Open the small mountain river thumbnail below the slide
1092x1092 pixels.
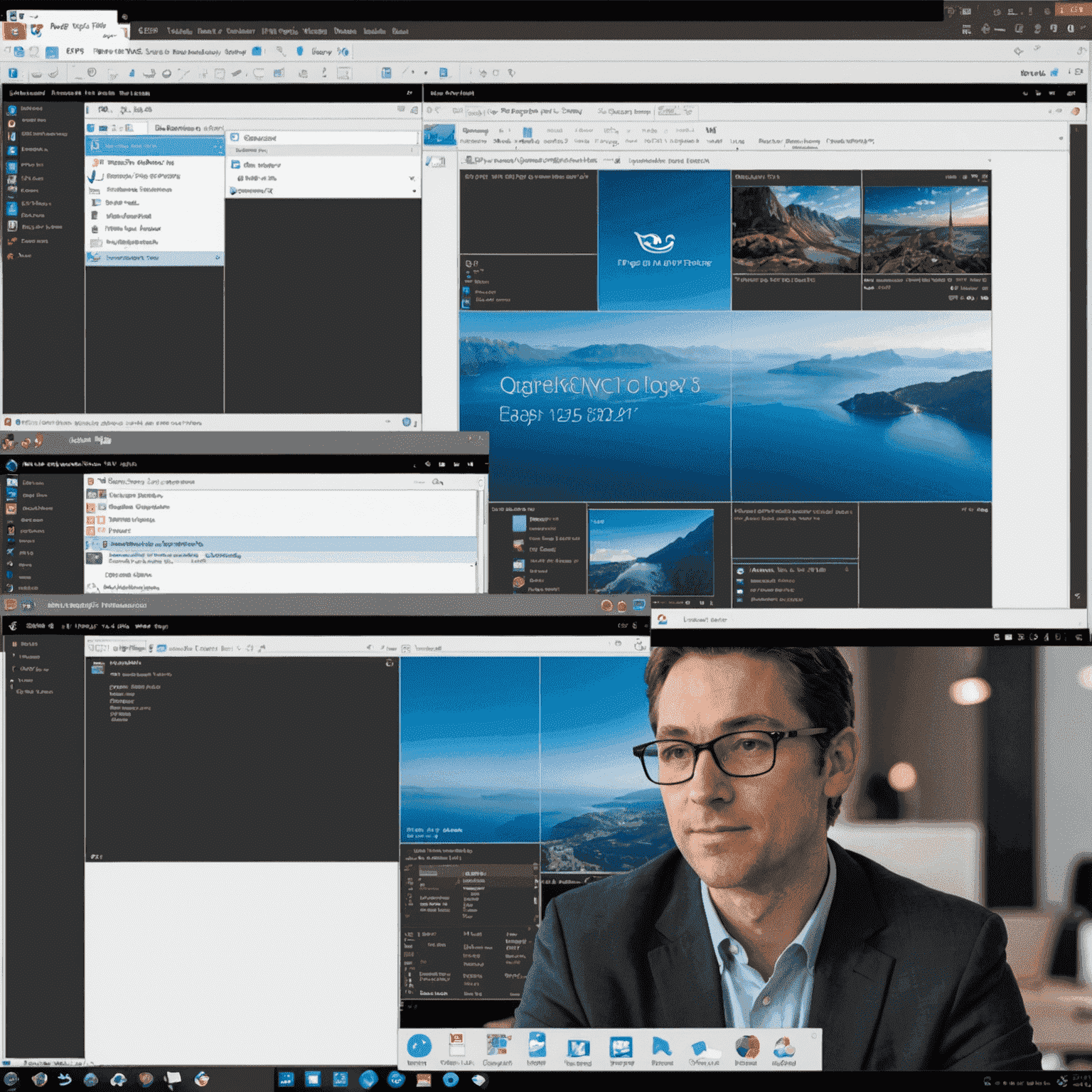tap(651, 552)
